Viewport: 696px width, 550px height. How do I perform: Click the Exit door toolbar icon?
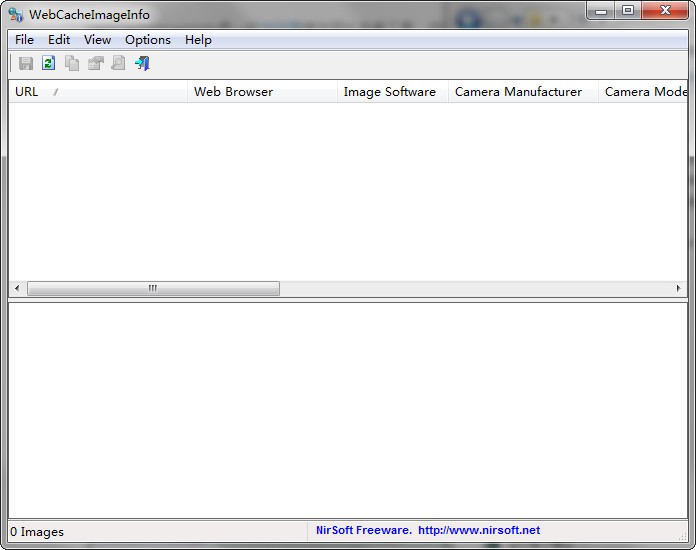pyautogui.click(x=142, y=63)
